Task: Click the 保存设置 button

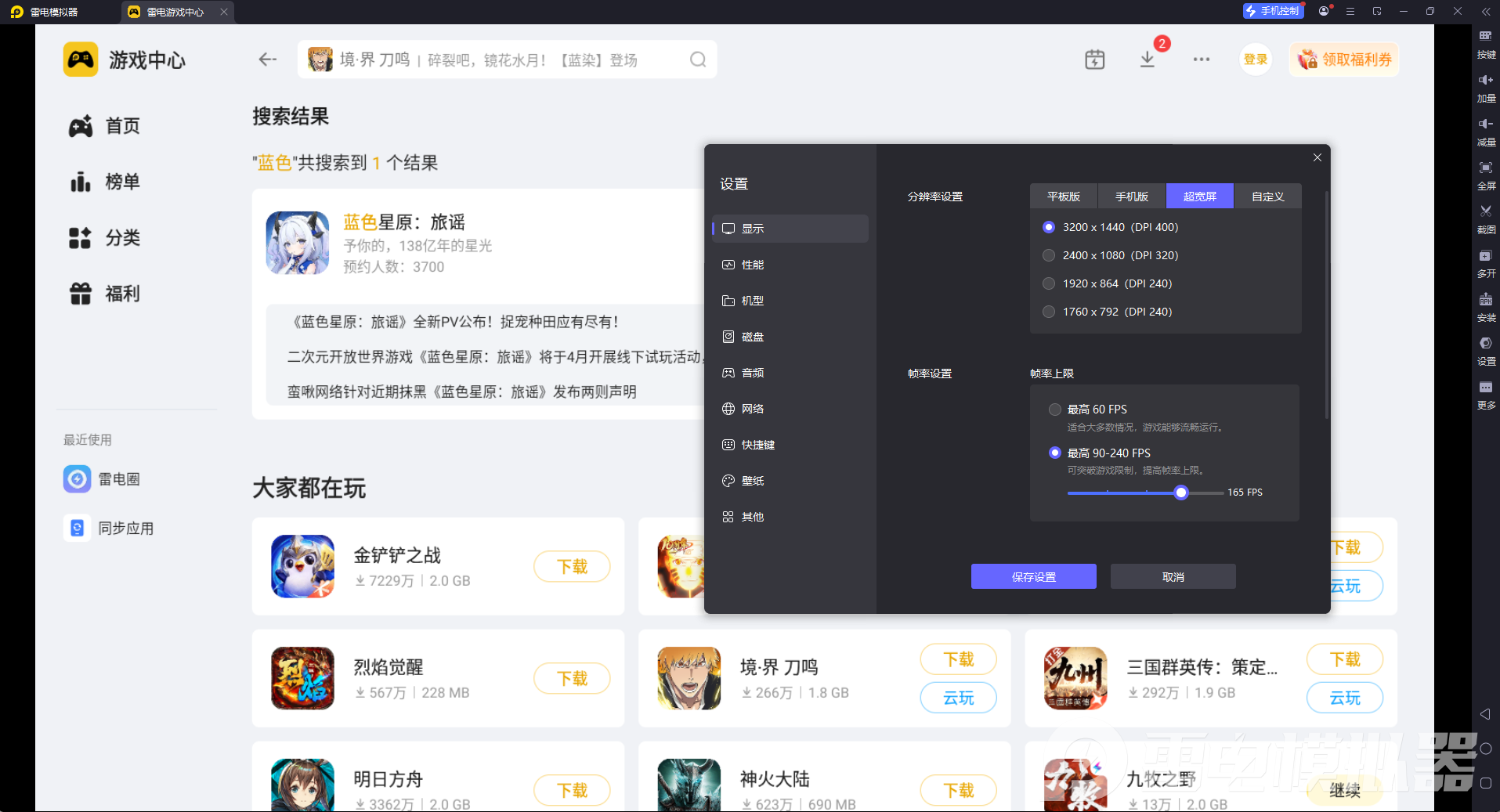Action: tap(1033, 577)
